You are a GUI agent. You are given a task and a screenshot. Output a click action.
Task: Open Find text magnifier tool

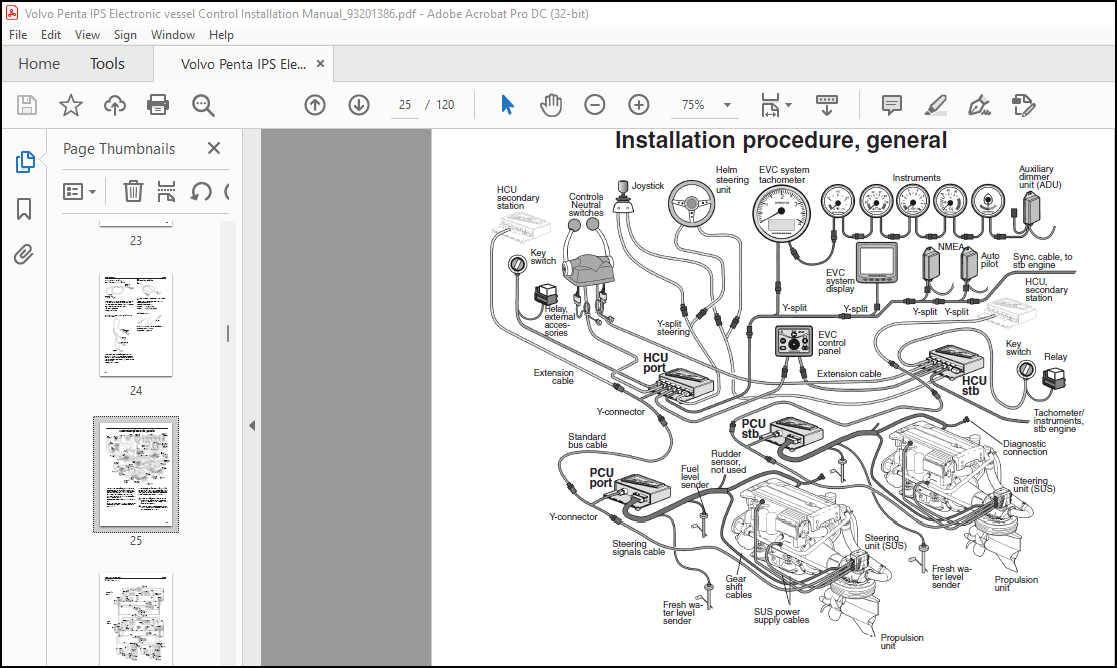pyautogui.click(x=203, y=105)
